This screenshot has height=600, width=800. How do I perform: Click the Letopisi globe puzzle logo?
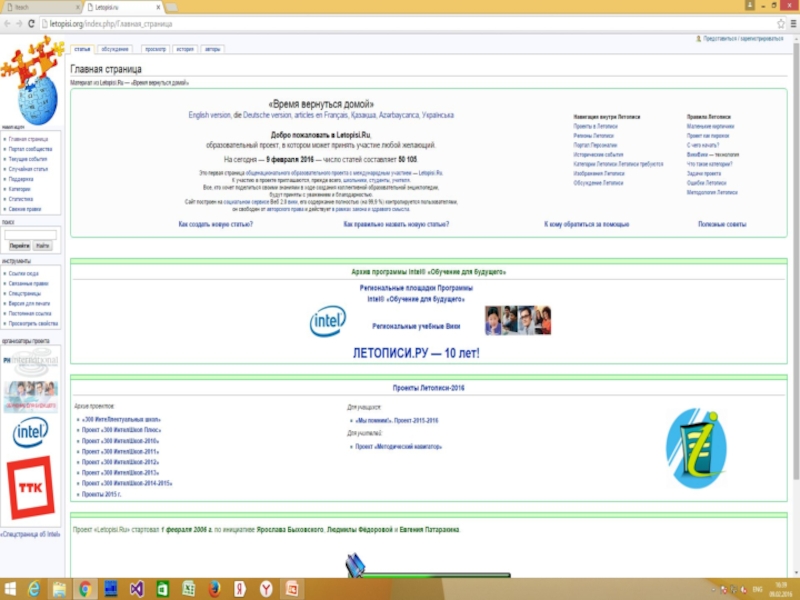(x=33, y=80)
